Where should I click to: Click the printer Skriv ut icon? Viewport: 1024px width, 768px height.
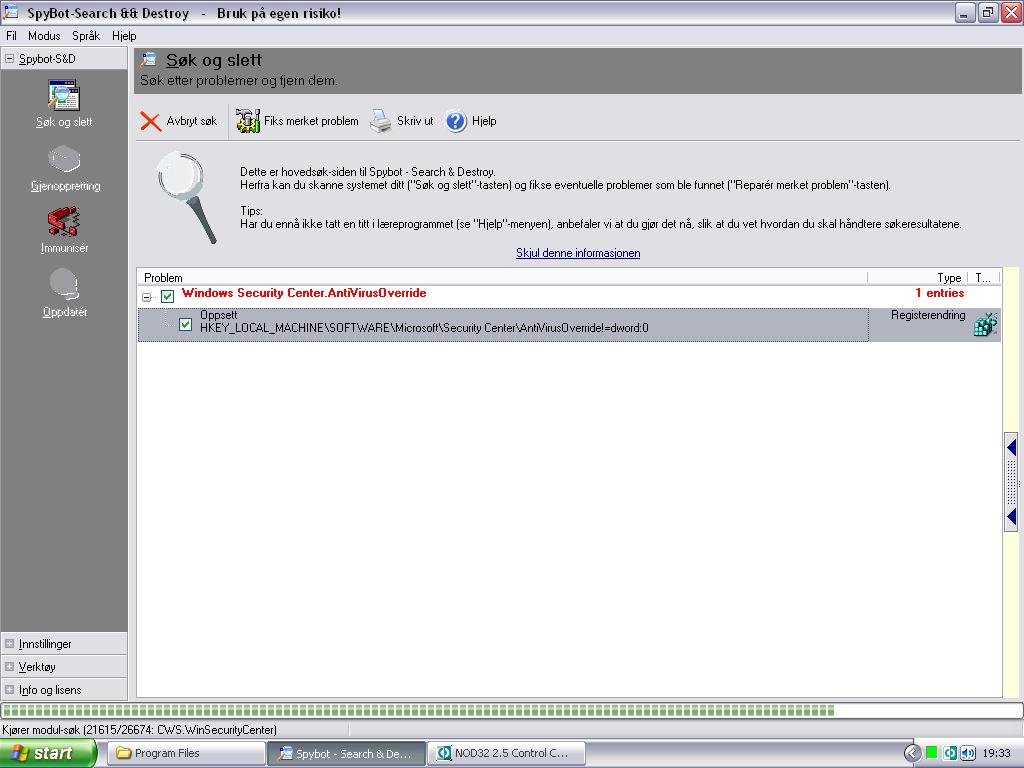380,121
